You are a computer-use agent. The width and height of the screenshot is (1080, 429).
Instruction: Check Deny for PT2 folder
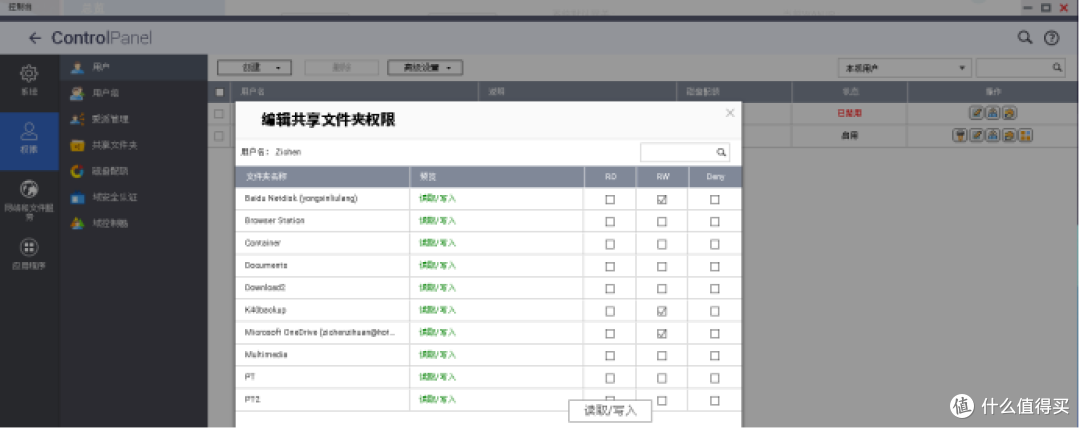[x=715, y=400]
